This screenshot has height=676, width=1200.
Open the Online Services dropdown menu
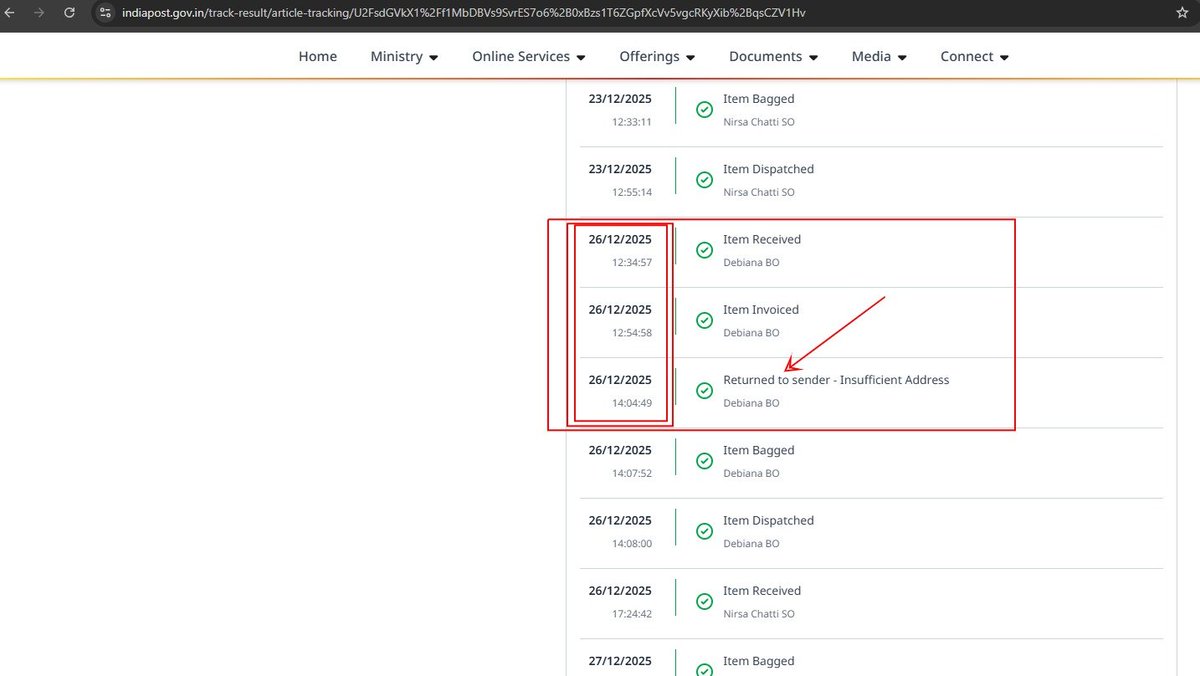point(529,57)
